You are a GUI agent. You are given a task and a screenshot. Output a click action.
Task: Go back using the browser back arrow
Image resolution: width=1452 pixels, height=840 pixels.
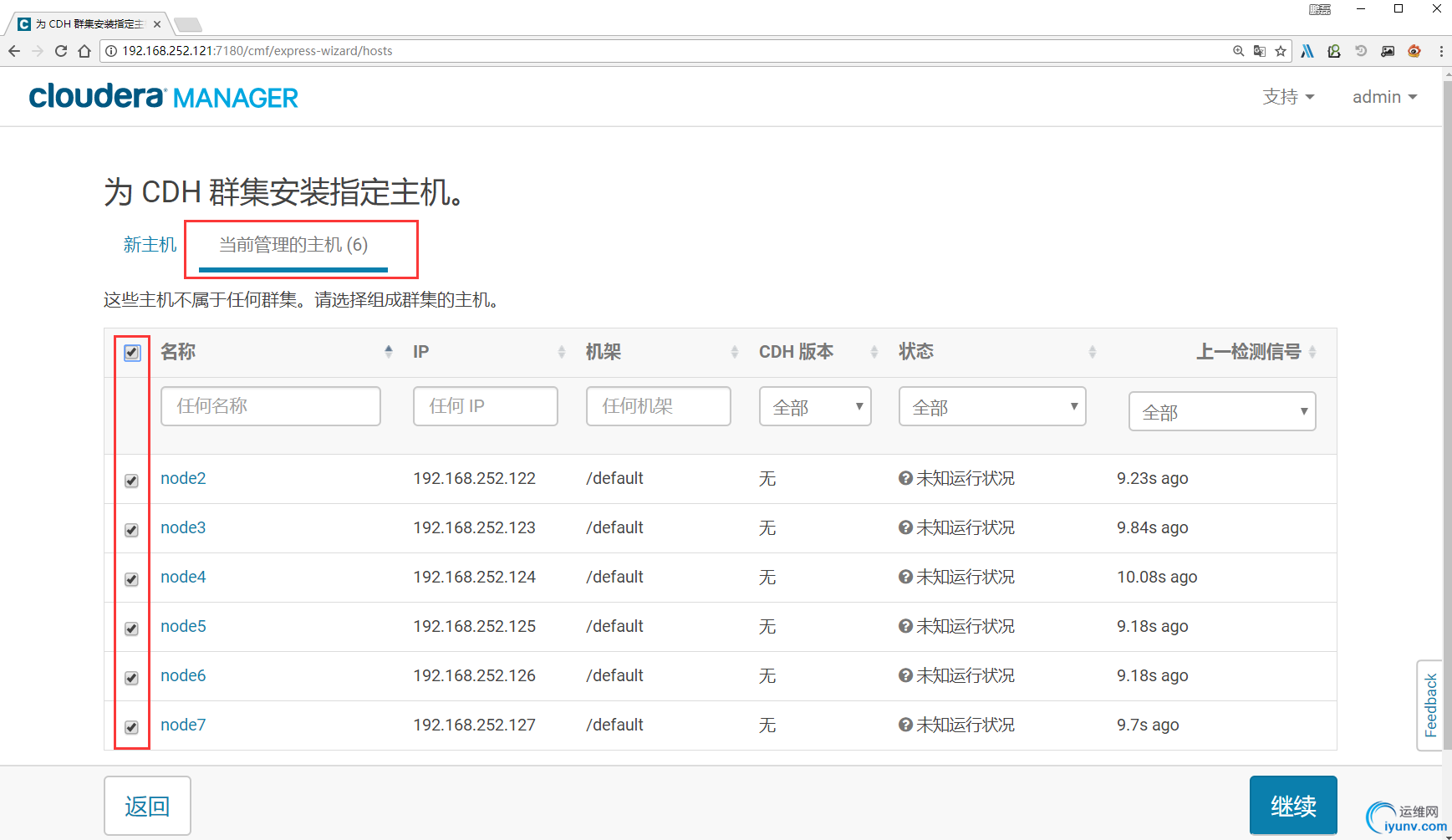pyautogui.click(x=14, y=51)
